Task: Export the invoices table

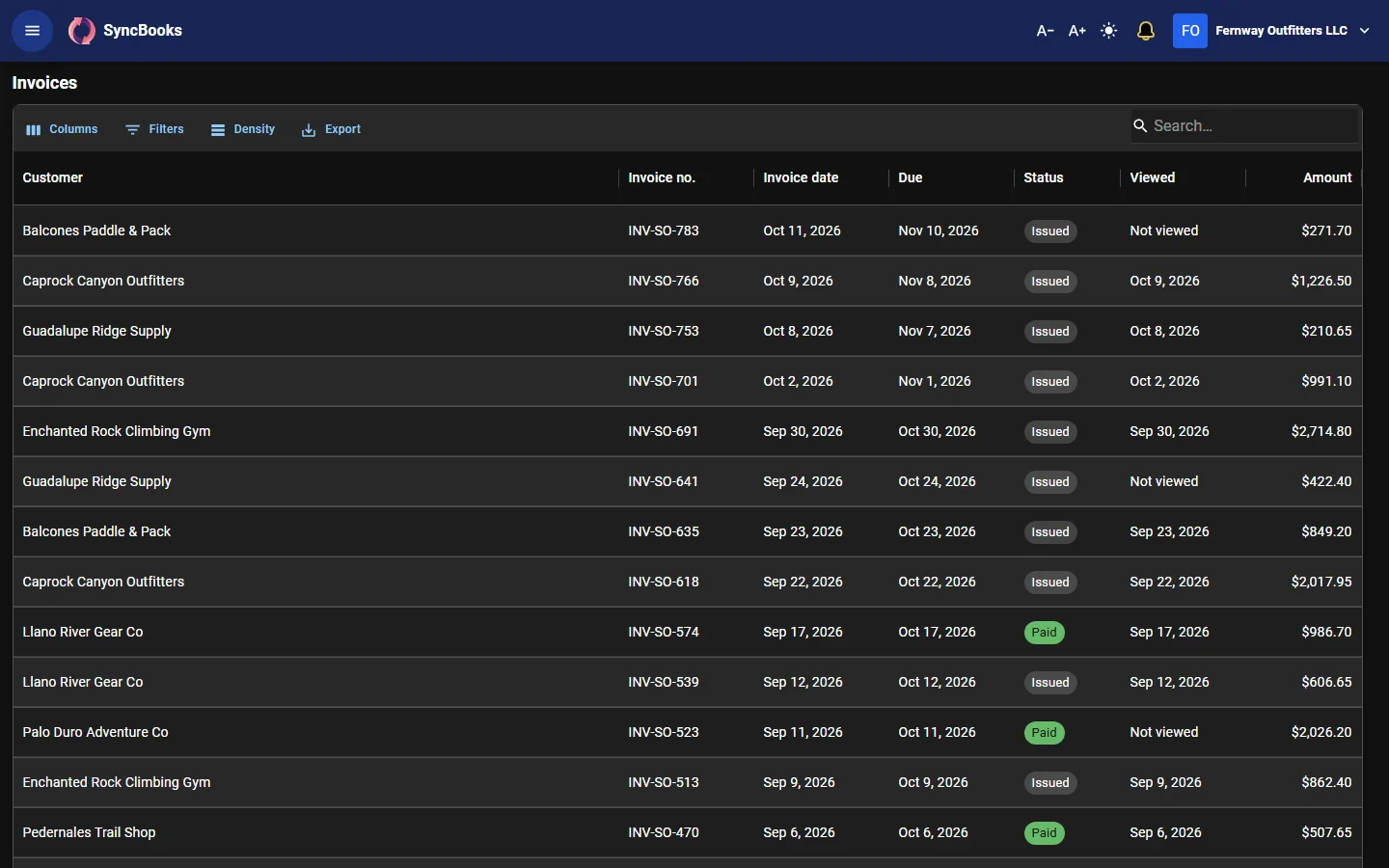Action: click(331, 129)
